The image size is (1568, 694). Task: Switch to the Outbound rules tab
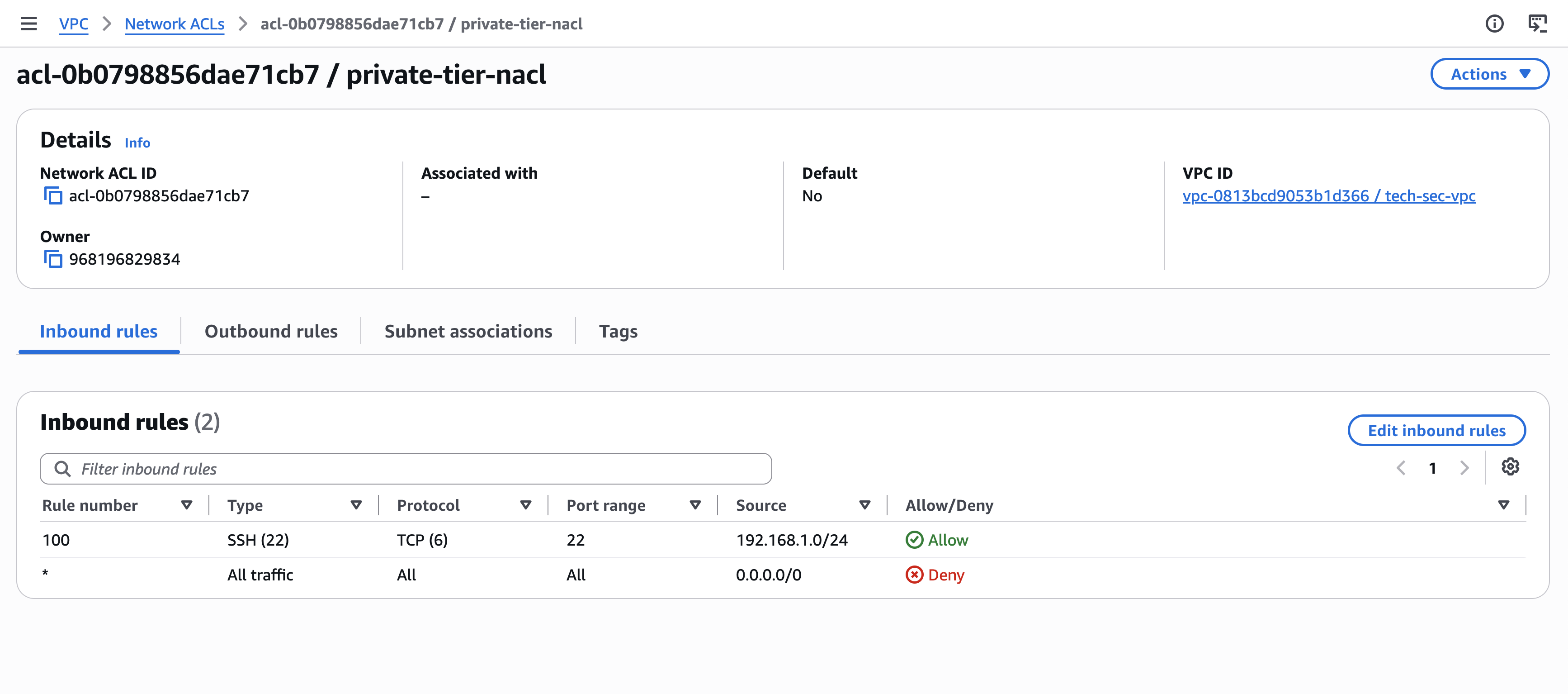click(271, 332)
